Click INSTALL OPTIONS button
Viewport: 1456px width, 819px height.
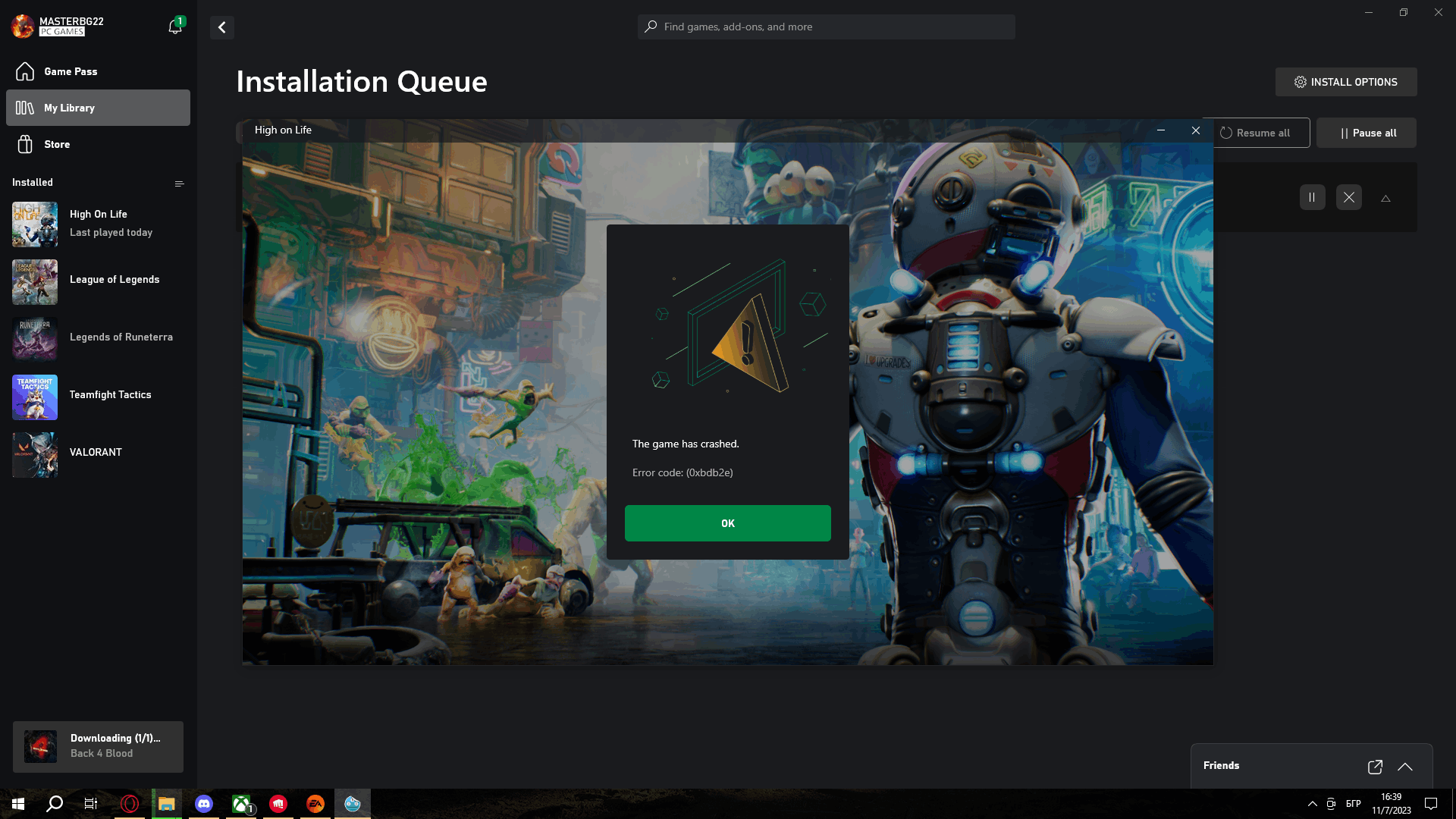[x=1345, y=82]
